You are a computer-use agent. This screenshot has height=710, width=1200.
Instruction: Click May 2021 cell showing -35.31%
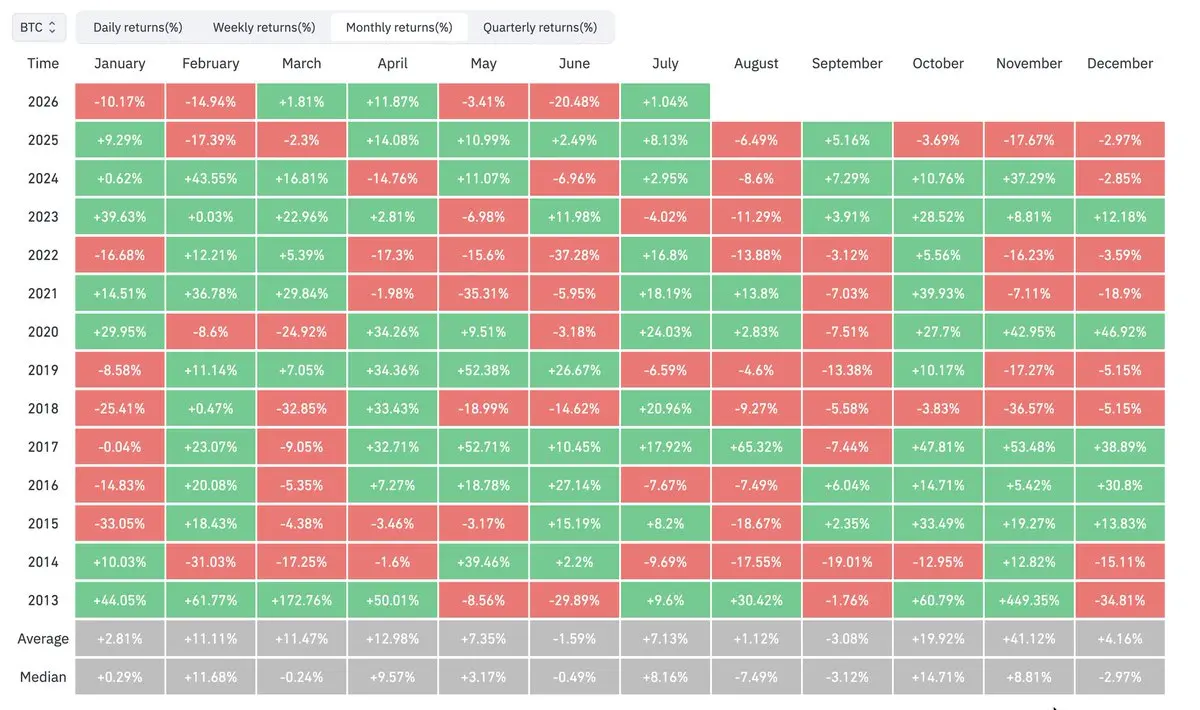[x=483, y=294]
